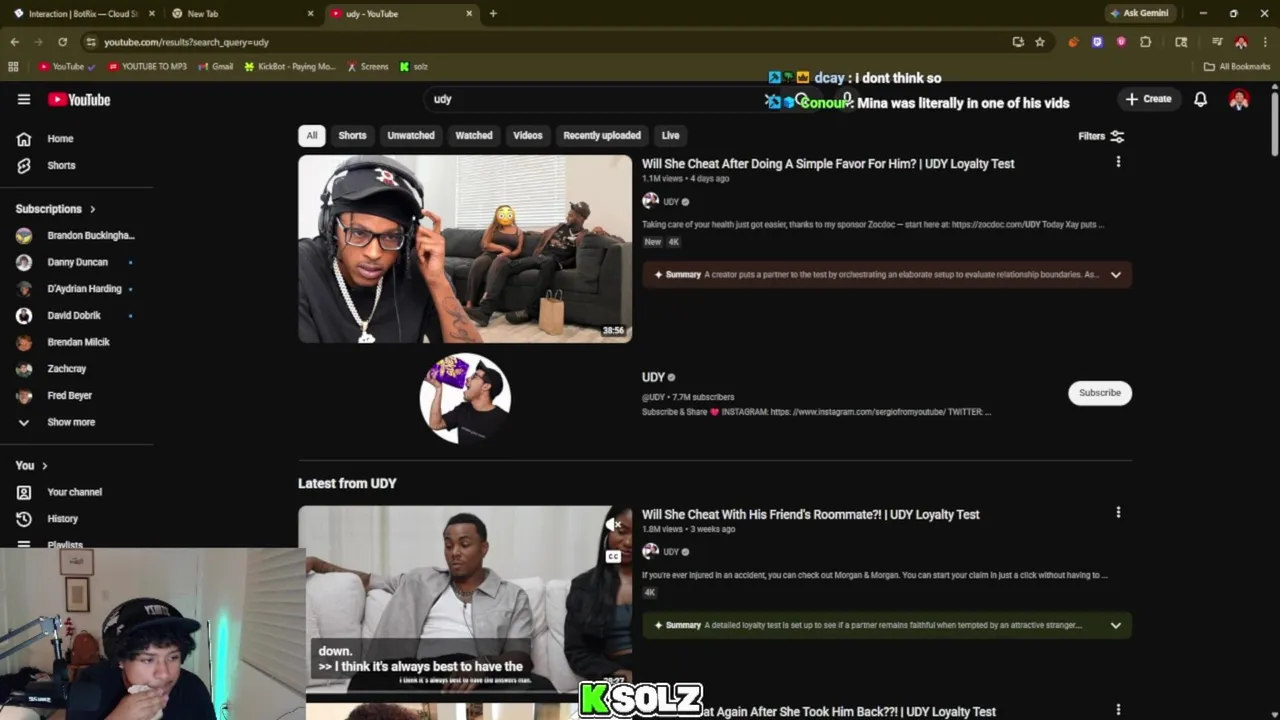Screen dimensions: 1280x720
Task: Subscribe to the UDY channel
Action: (1100, 393)
